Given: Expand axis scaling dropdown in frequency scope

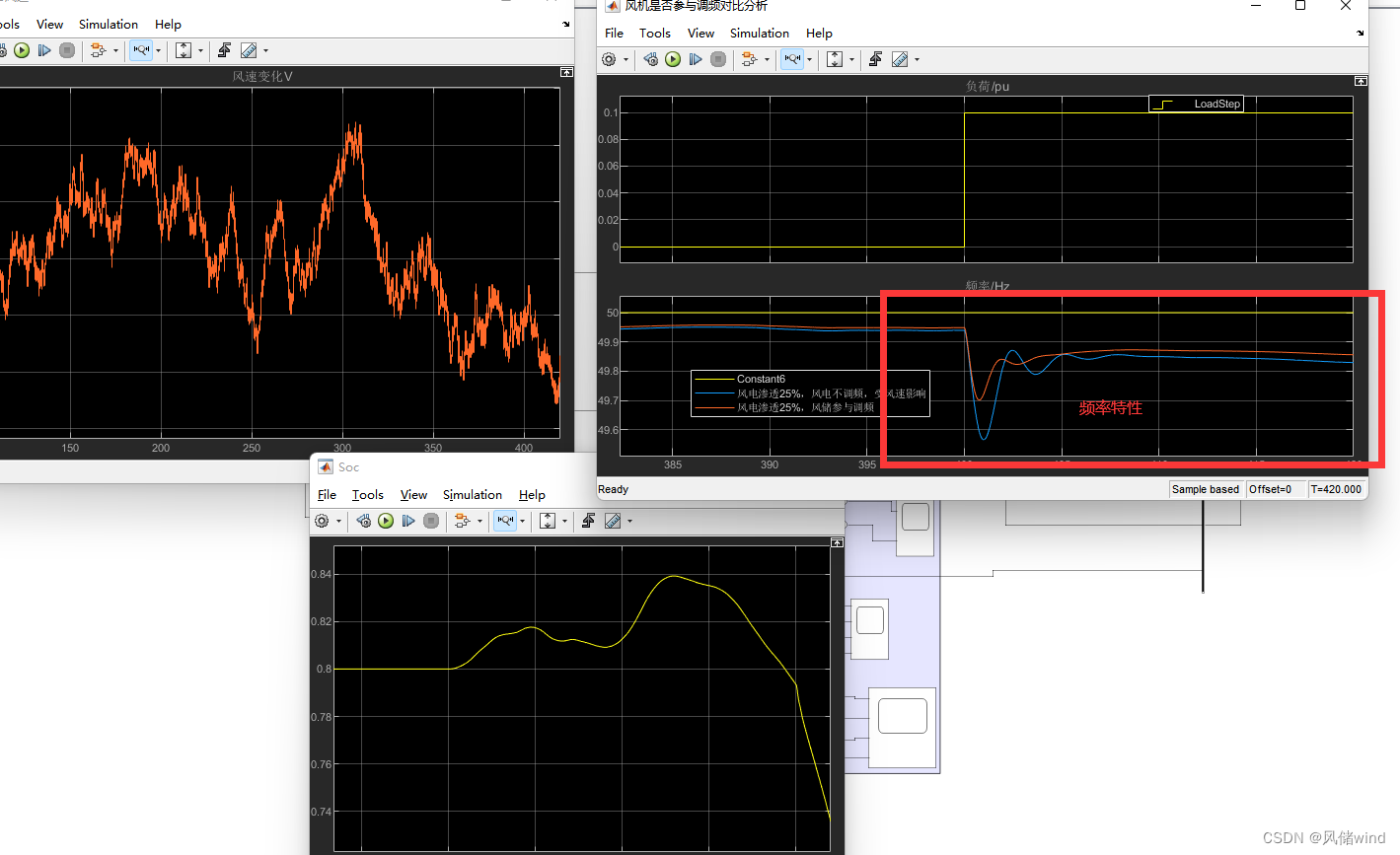Looking at the screenshot, I should 851,60.
